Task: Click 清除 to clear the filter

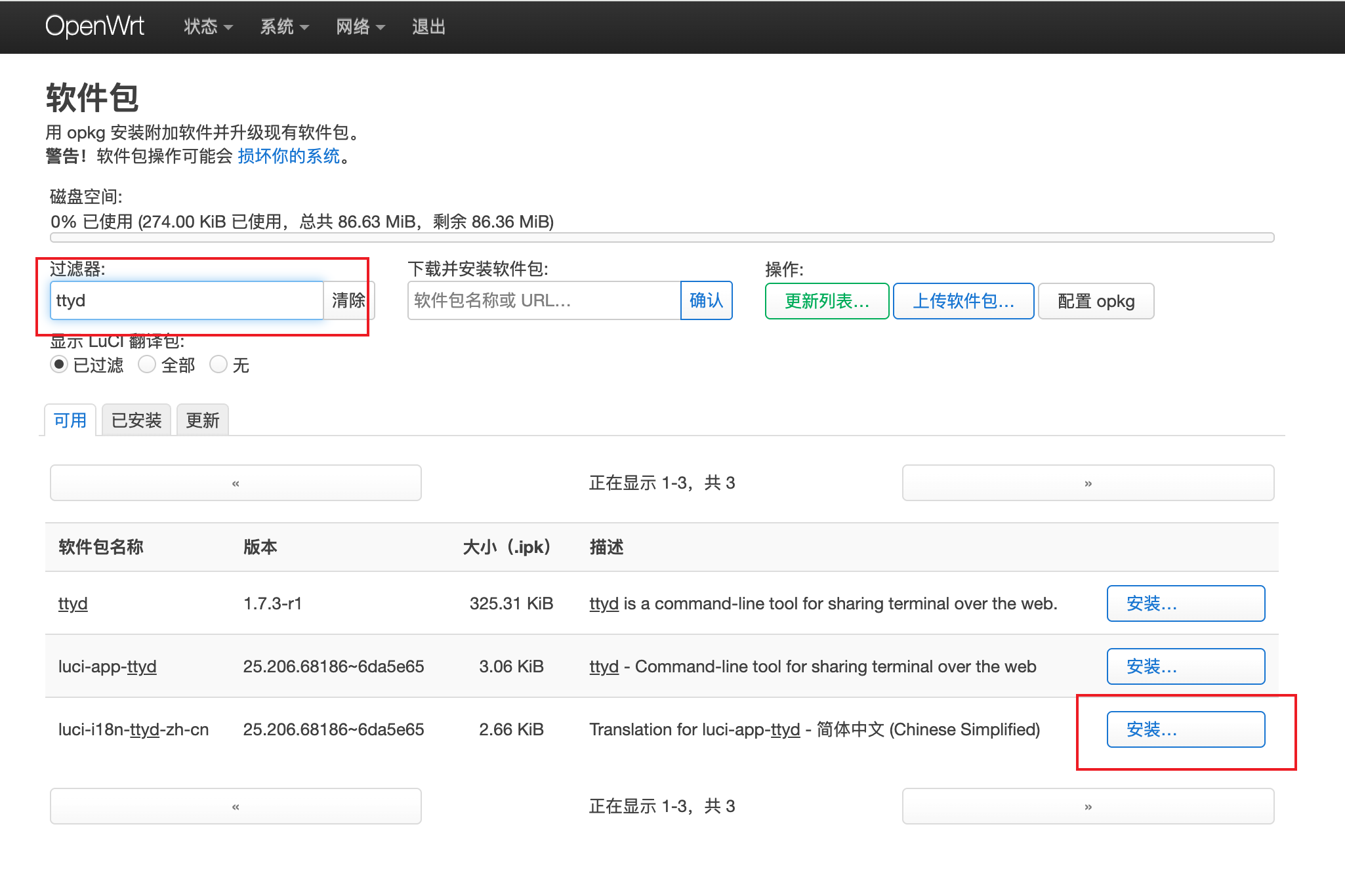Action: tap(348, 300)
